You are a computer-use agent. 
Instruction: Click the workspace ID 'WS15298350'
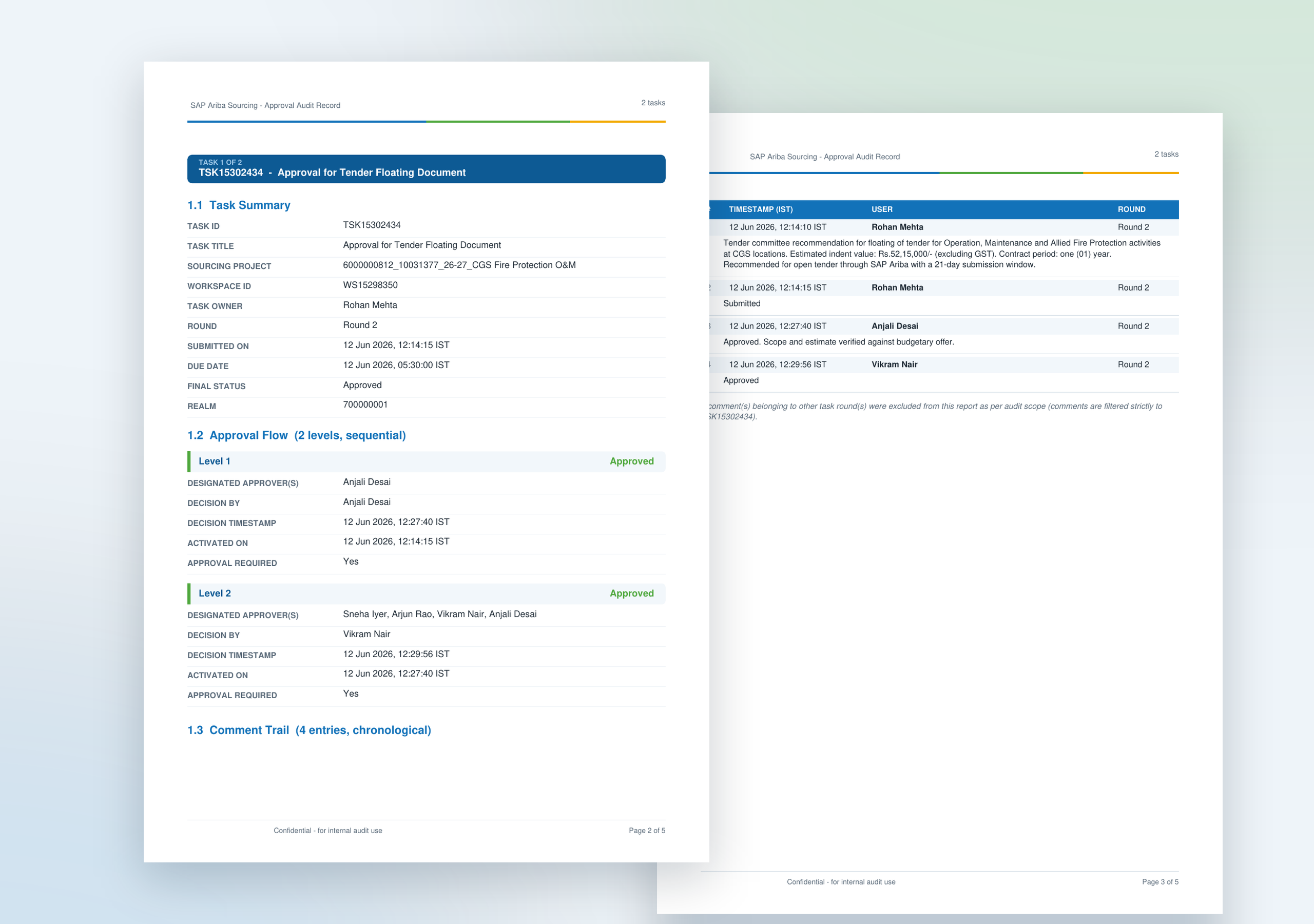click(x=370, y=285)
